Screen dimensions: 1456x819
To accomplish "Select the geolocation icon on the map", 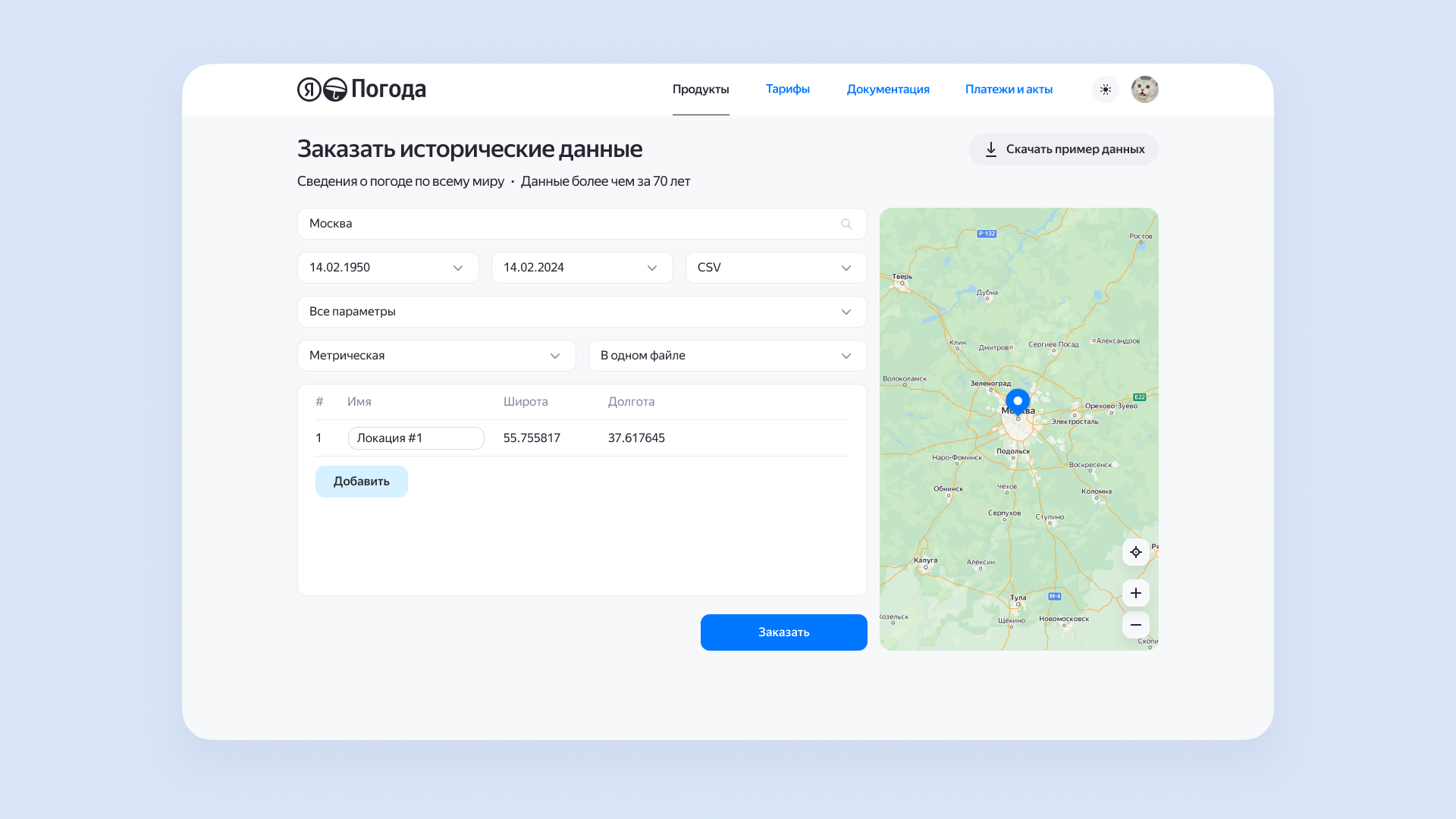I will click(x=1135, y=552).
